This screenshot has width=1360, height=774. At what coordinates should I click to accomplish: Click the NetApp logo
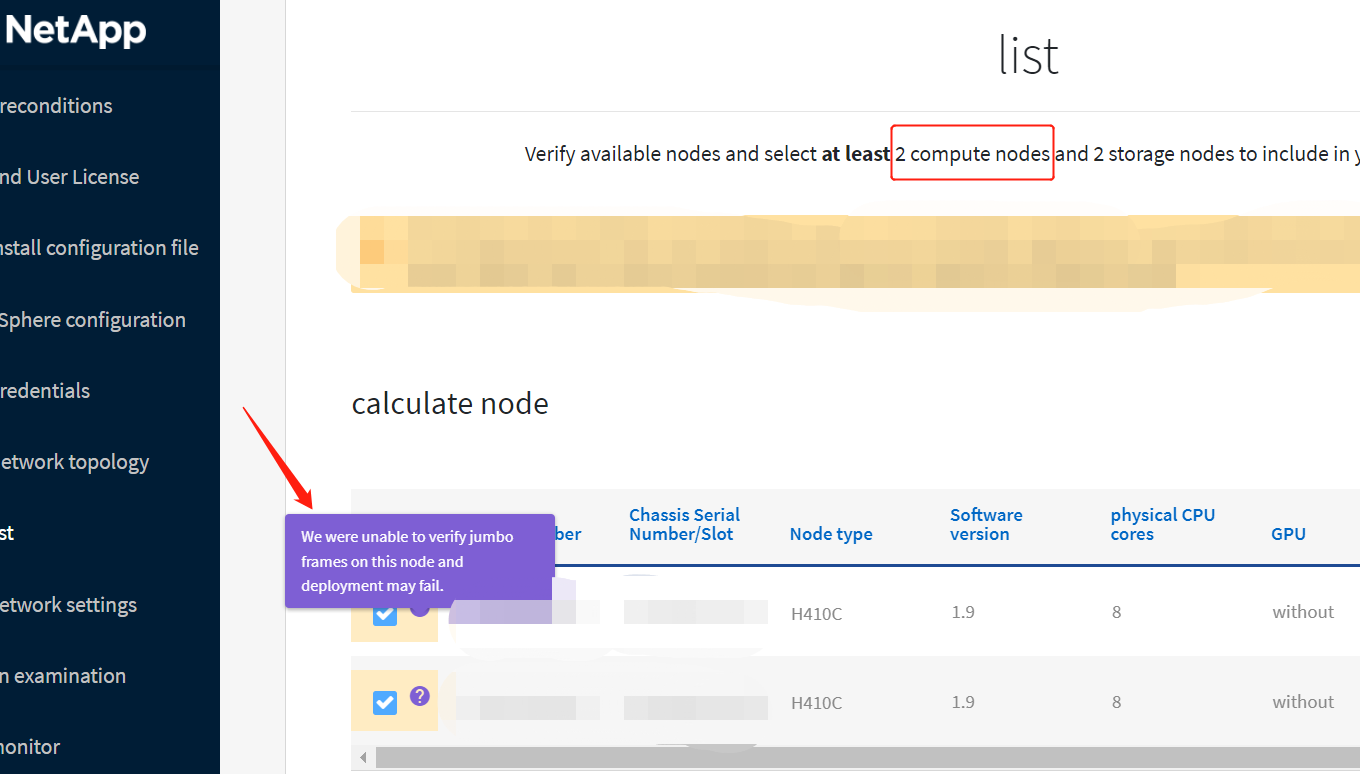click(76, 31)
